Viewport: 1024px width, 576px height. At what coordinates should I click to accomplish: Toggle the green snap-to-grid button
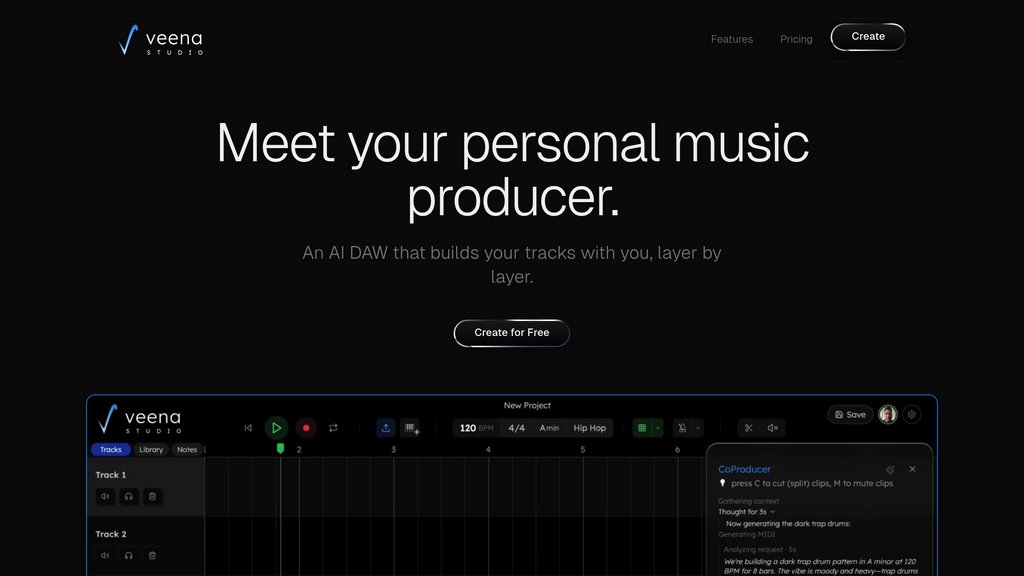tap(642, 428)
